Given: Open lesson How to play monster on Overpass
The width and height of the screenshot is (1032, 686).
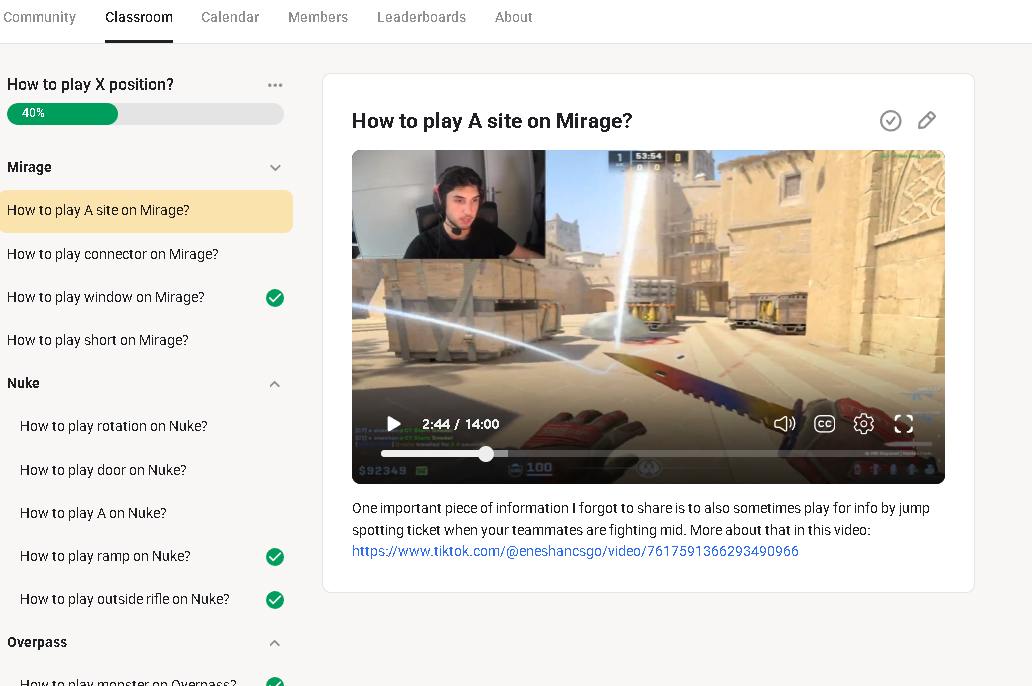Looking at the screenshot, I should (x=128, y=681).
